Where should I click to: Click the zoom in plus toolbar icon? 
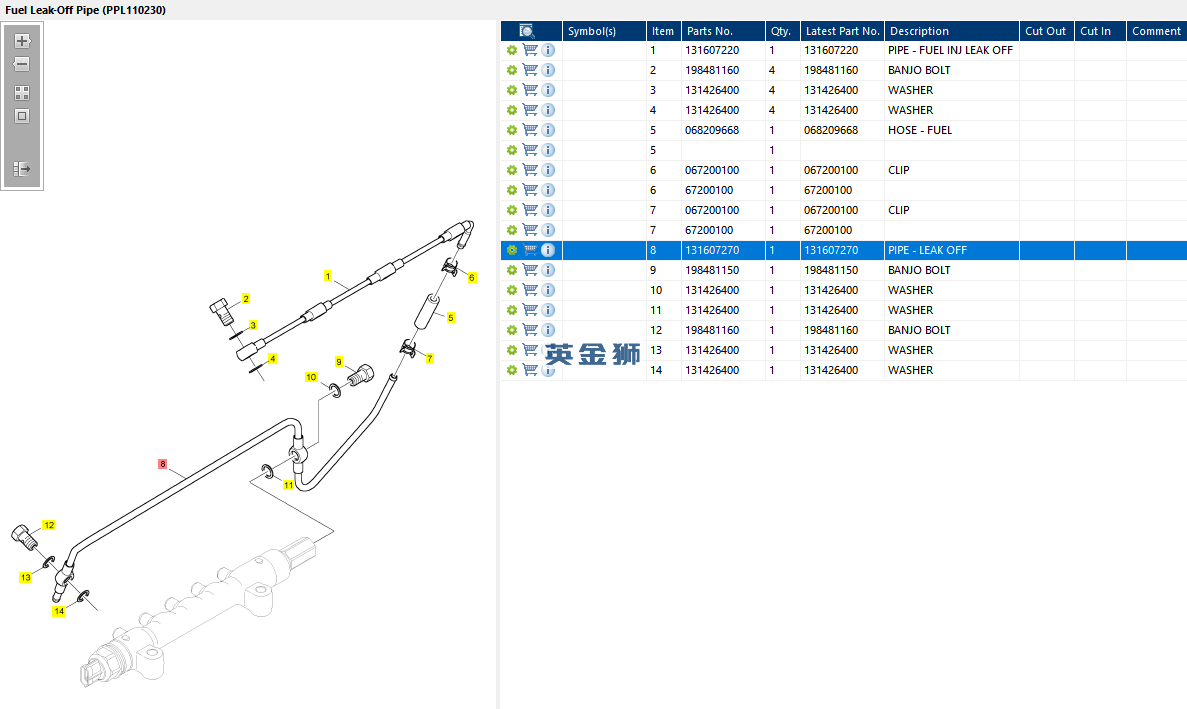click(22, 41)
